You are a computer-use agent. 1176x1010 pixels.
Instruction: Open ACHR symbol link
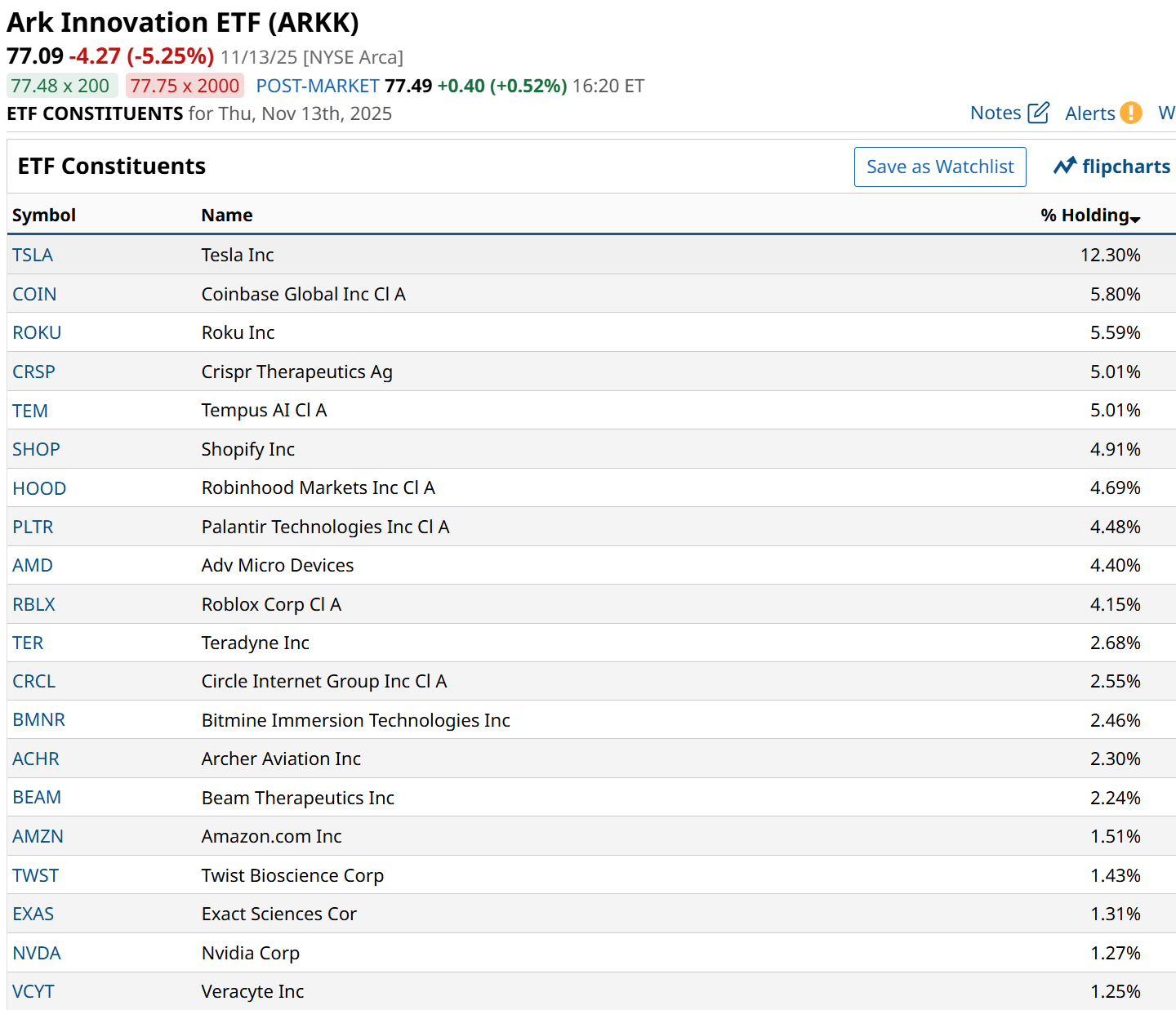(36, 759)
